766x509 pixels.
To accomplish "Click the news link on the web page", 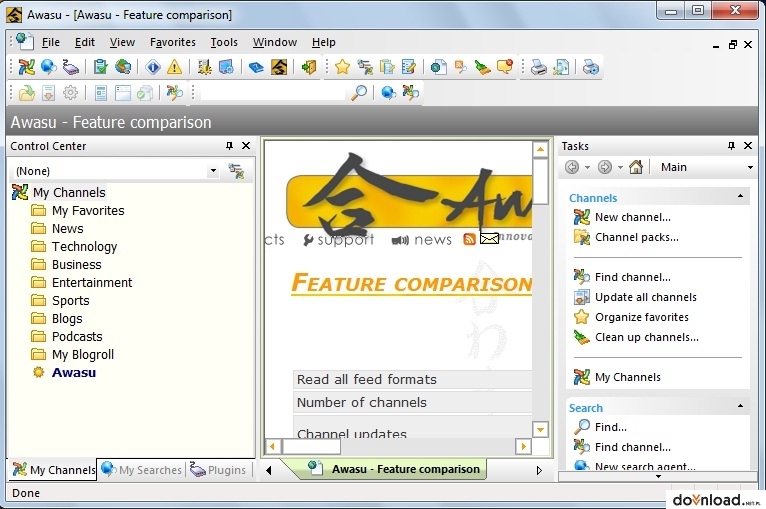I will pyautogui.click(x=433, y=240).
